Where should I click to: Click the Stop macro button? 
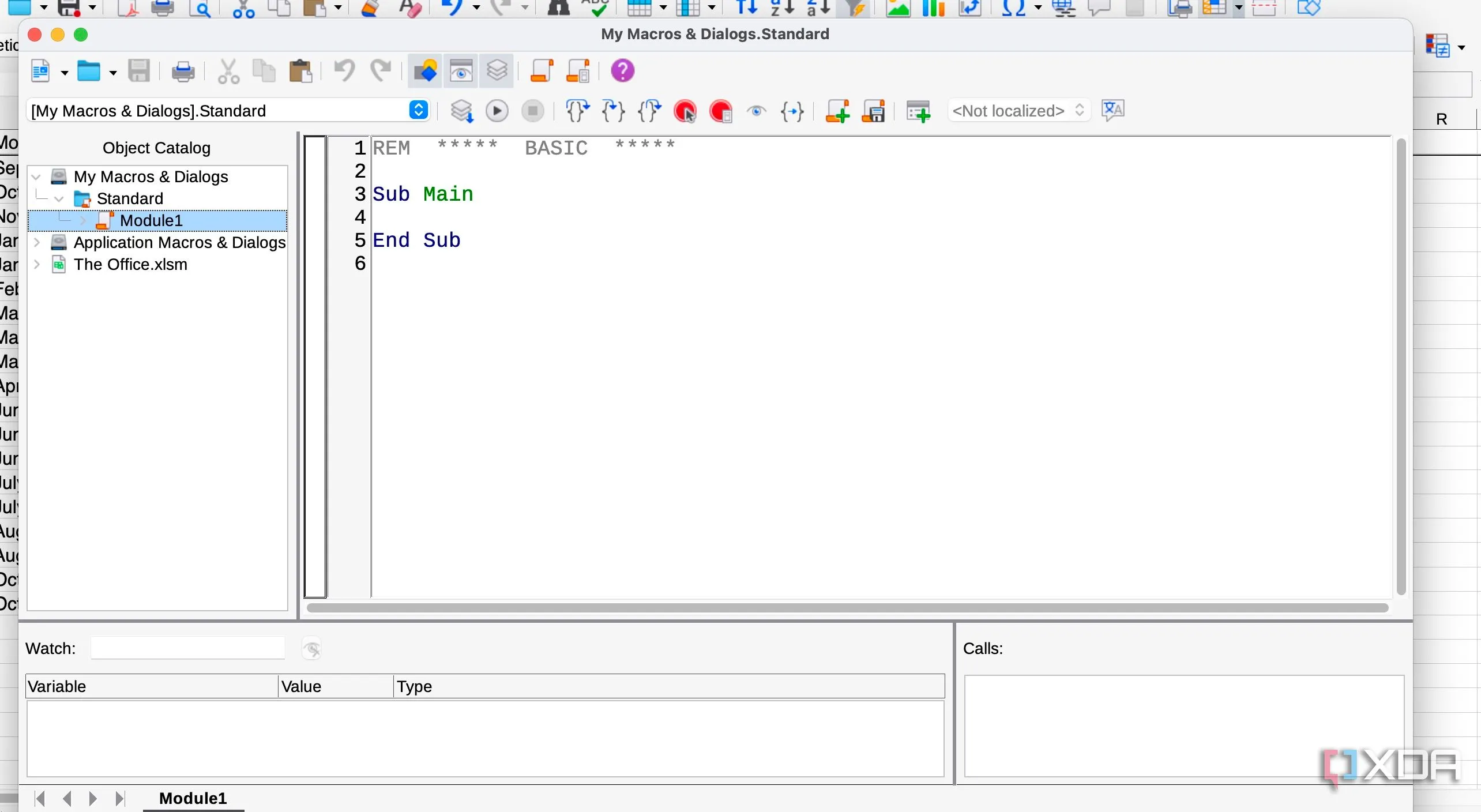click(x=533, y=111)
